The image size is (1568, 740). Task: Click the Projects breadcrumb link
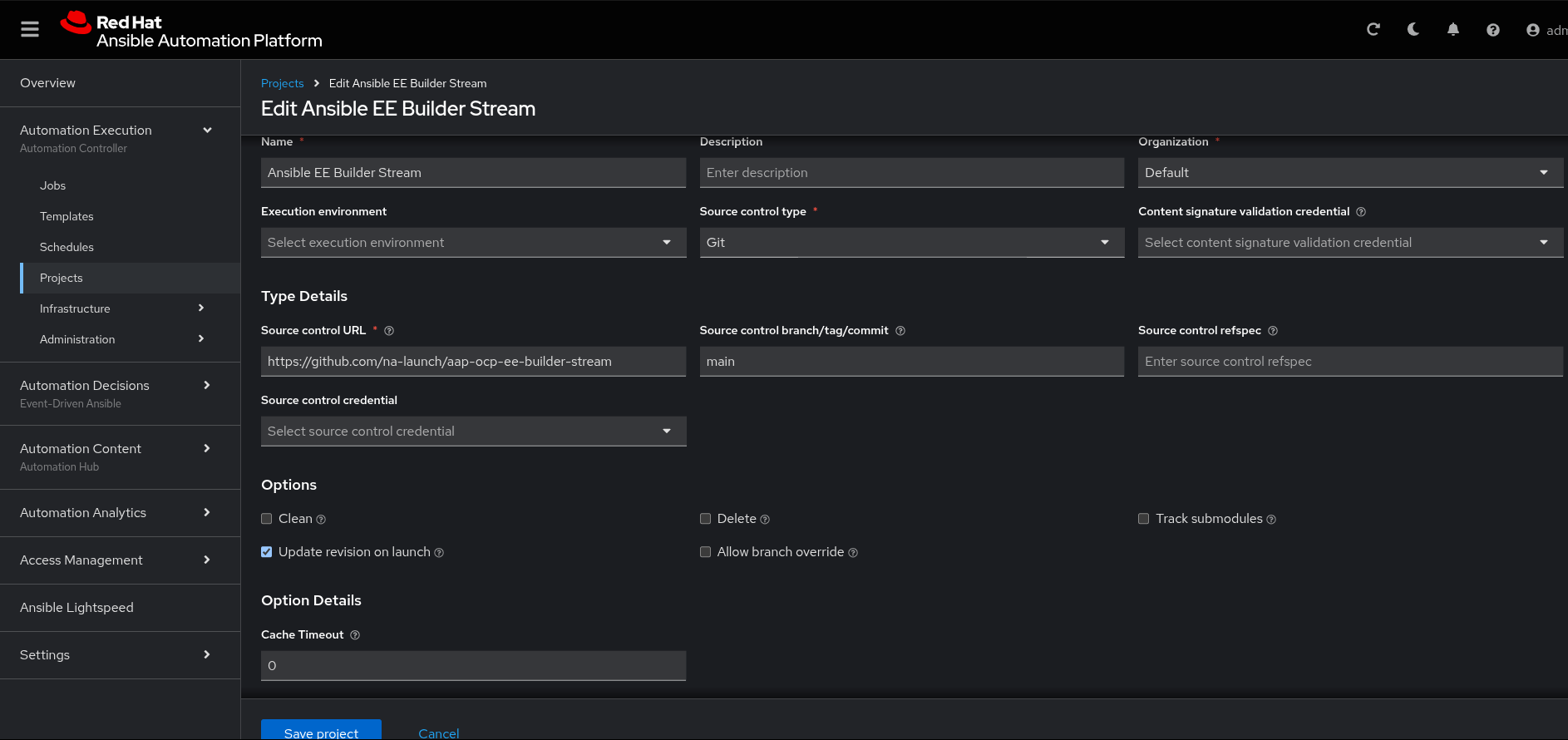point(282,83)
